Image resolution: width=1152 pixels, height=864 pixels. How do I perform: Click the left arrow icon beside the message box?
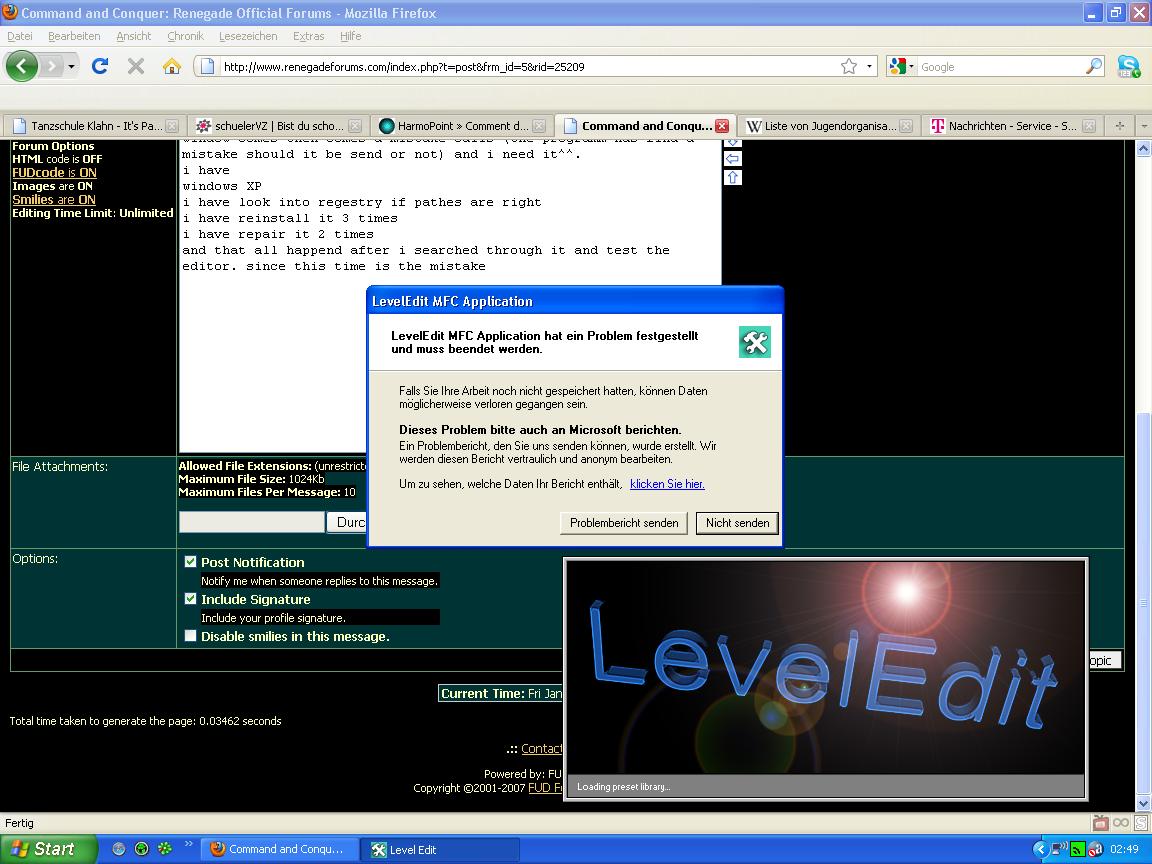tap(732, 159)
